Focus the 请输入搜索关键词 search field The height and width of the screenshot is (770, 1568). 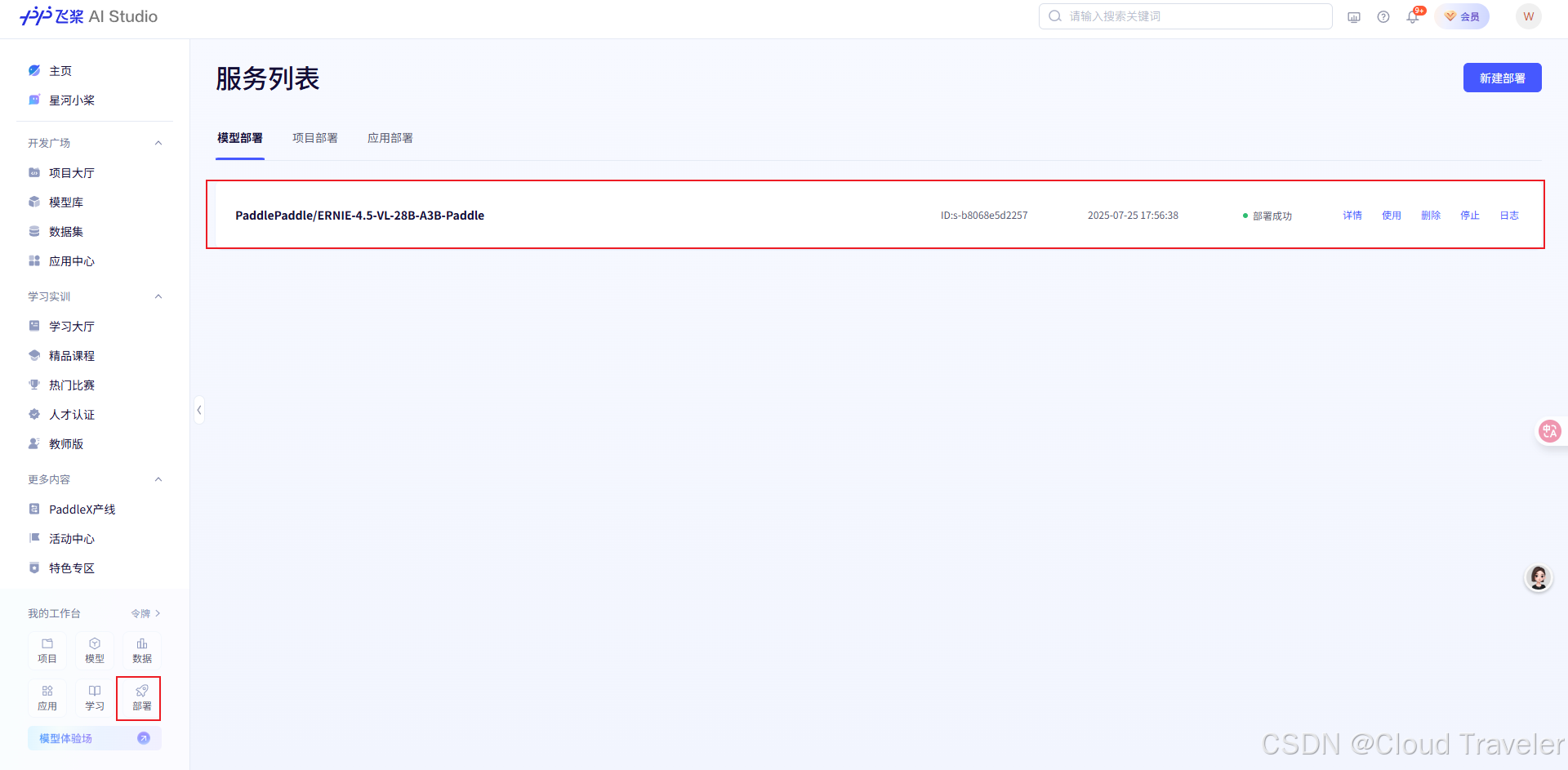(x=1186, y=16)
